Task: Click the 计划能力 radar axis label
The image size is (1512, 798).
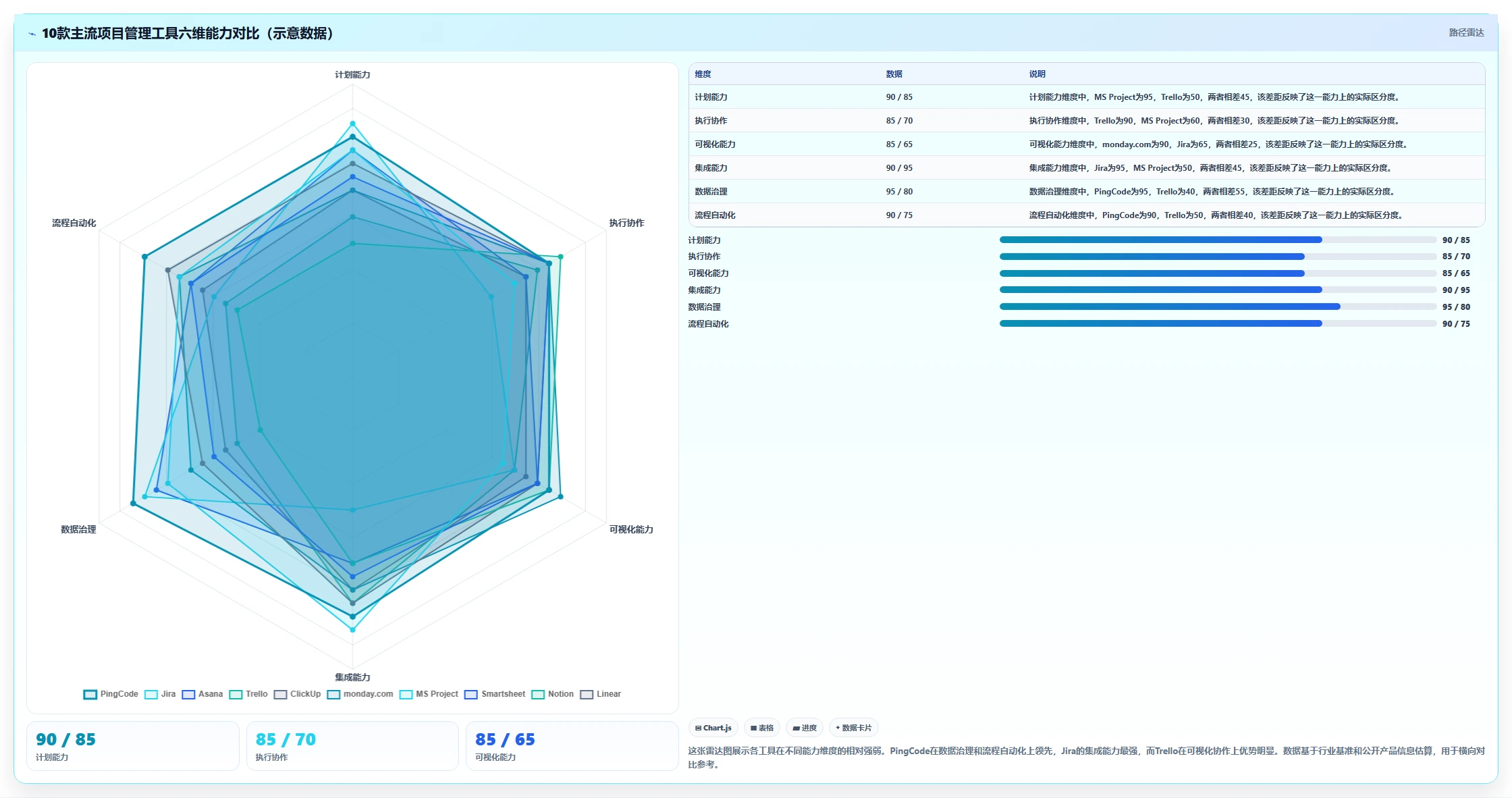Action: [x=352, y=75]
